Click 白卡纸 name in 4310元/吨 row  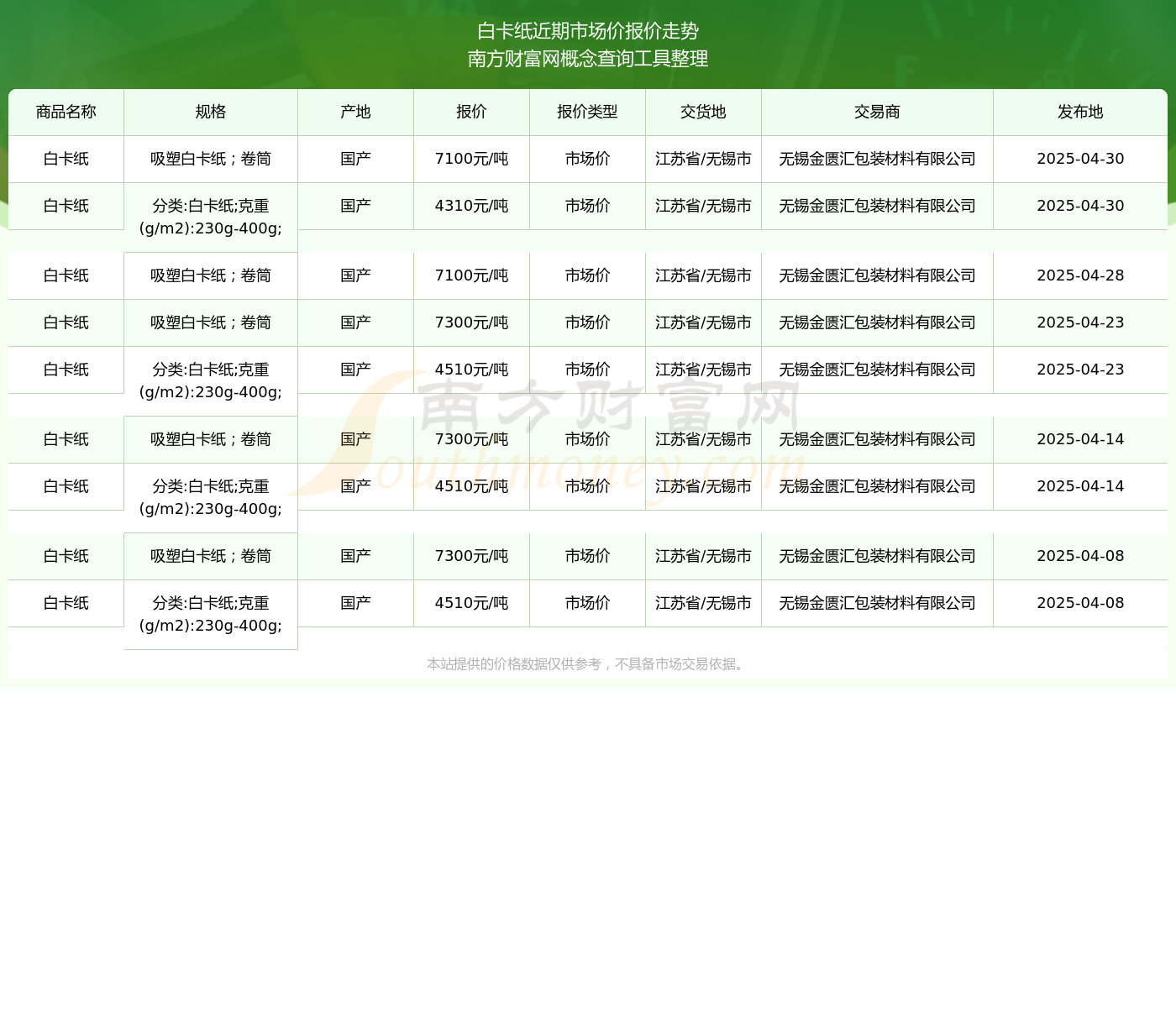point(66,206)
